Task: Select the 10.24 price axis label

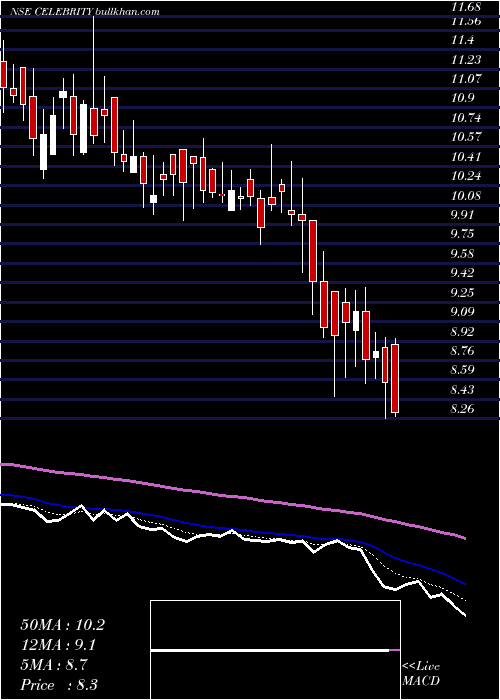Action: [466, 176]
